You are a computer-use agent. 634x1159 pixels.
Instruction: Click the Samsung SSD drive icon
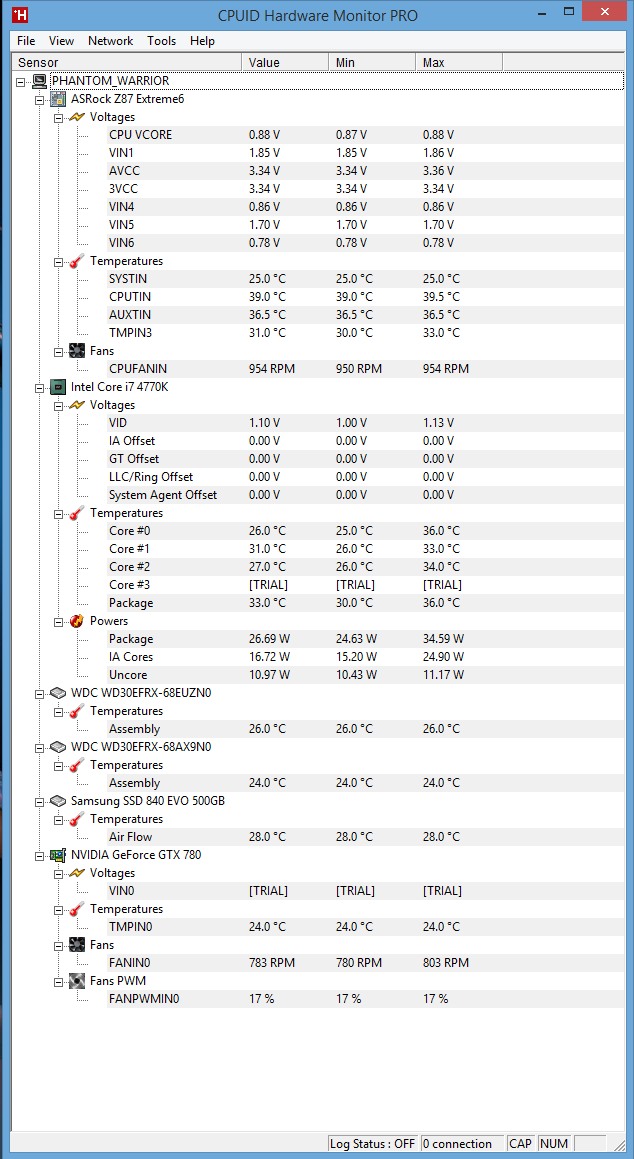click(x=58, y=801)
